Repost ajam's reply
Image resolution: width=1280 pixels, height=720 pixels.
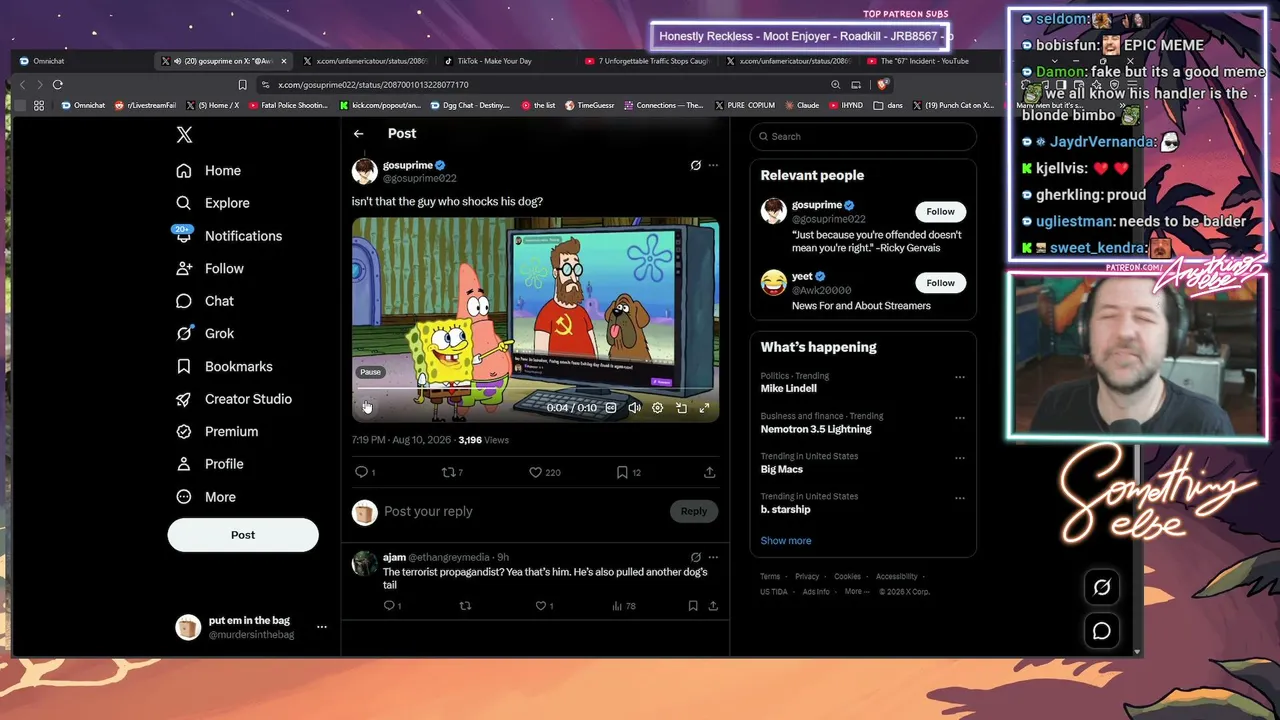click(464, 606)
